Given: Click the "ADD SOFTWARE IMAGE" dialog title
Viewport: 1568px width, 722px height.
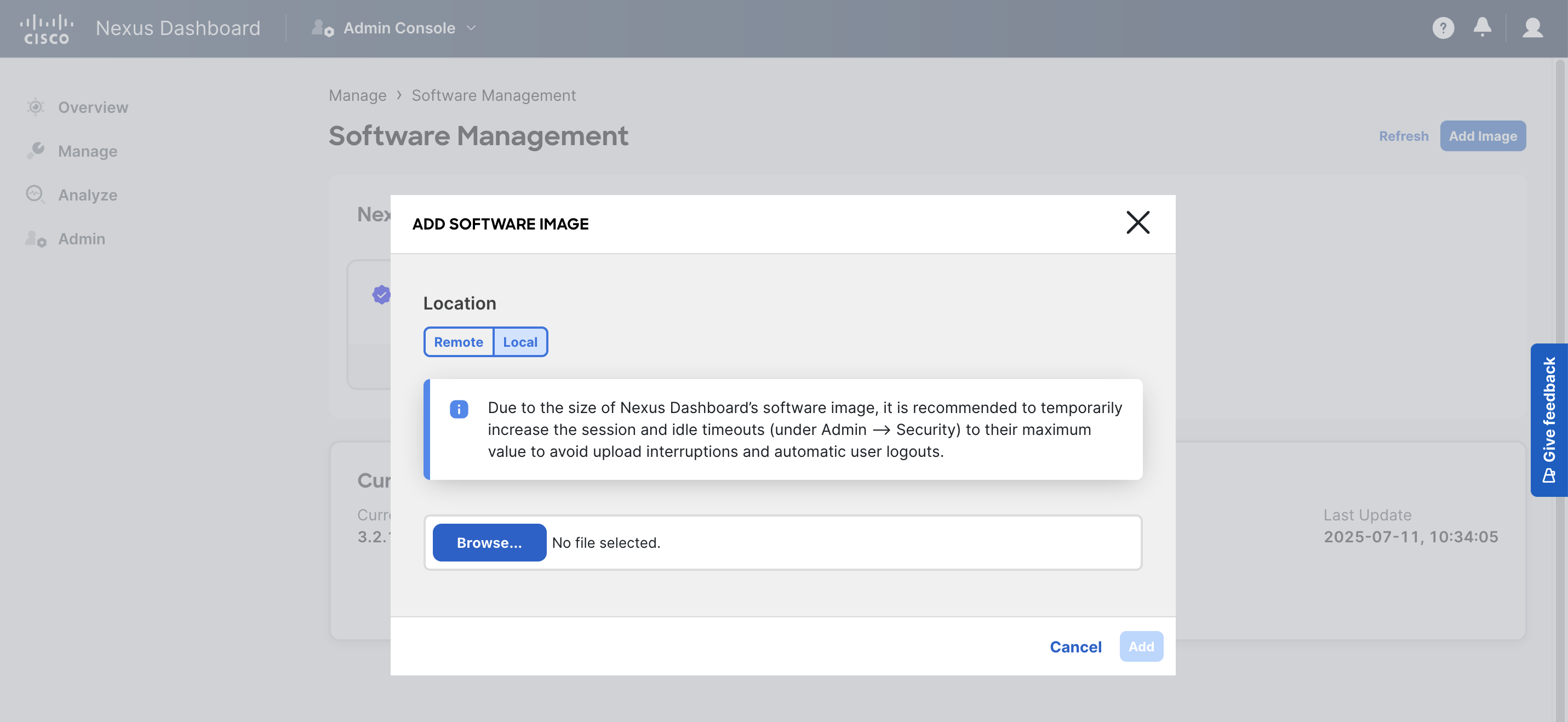Looking at the screenshot, I should click(x=500, y=224).
